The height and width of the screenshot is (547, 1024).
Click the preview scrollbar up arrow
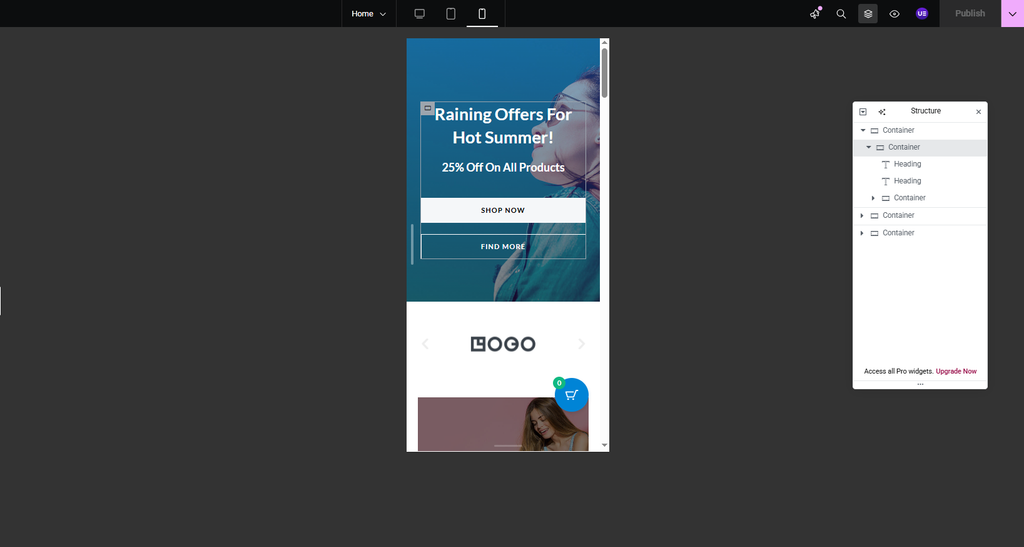coord(604,42)
